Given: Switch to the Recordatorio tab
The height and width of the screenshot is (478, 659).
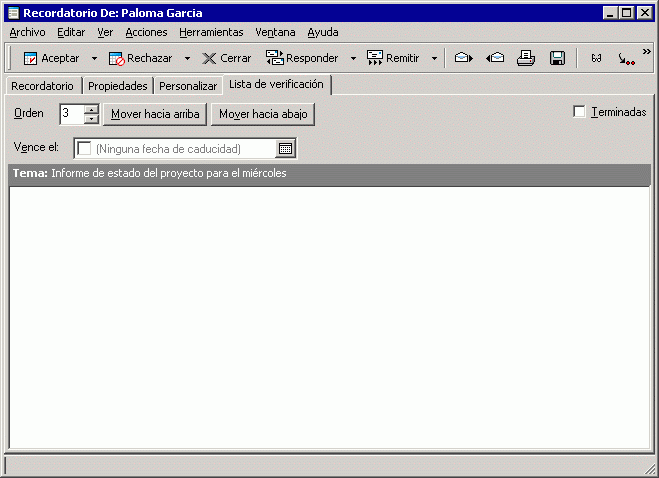Looking at the screenshot, I should 42,86.
